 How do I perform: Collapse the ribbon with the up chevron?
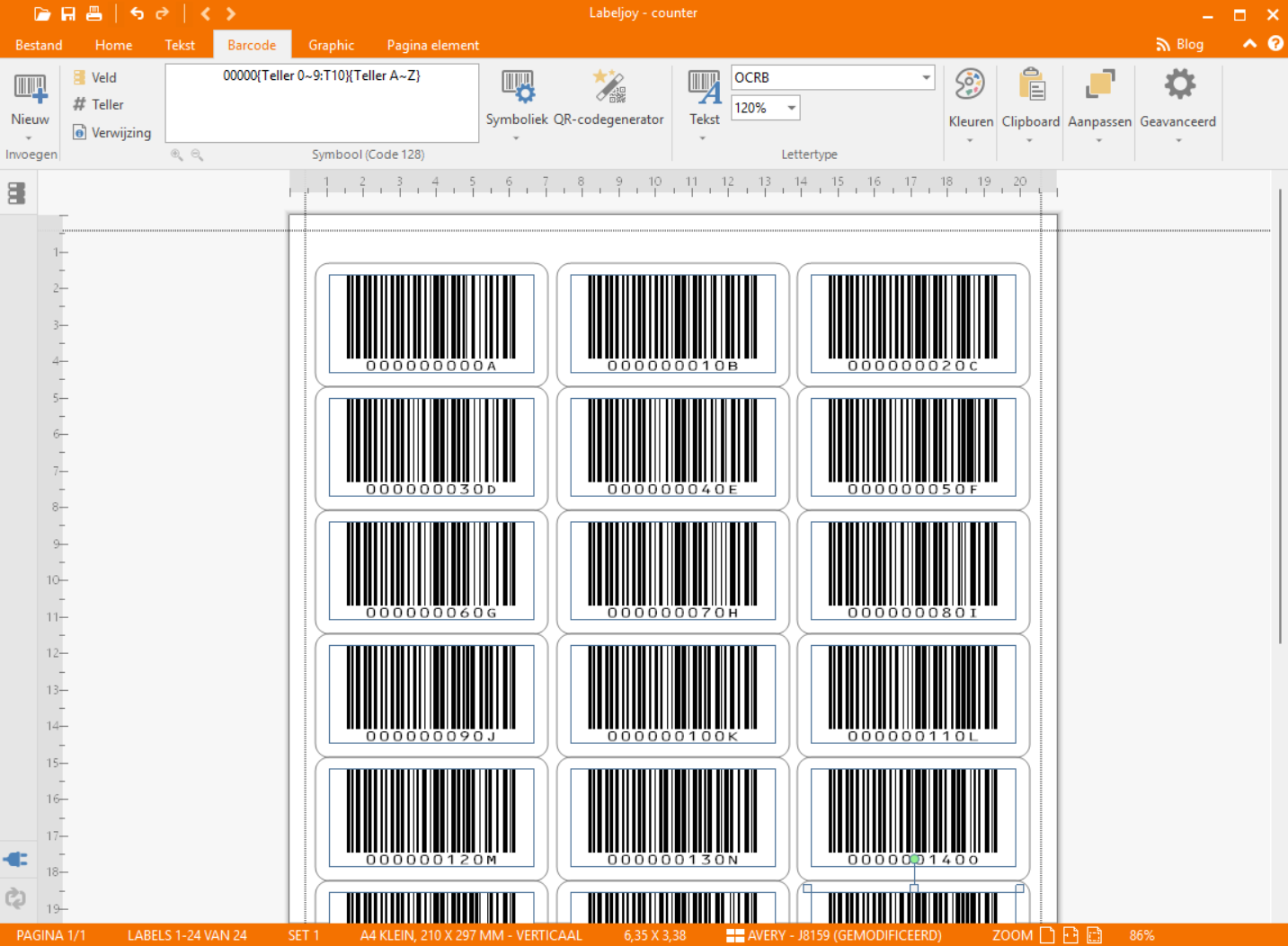(x=1249, y=44)
